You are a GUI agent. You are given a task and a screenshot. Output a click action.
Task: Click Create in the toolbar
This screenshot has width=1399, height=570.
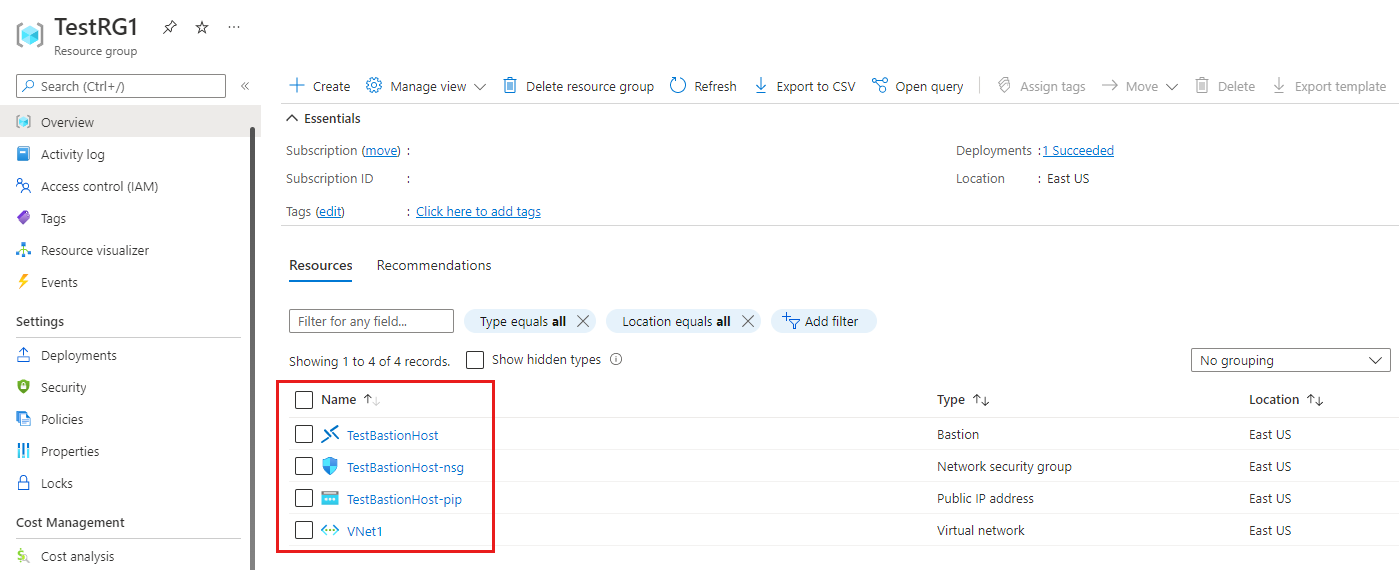[x=319, y=86]
